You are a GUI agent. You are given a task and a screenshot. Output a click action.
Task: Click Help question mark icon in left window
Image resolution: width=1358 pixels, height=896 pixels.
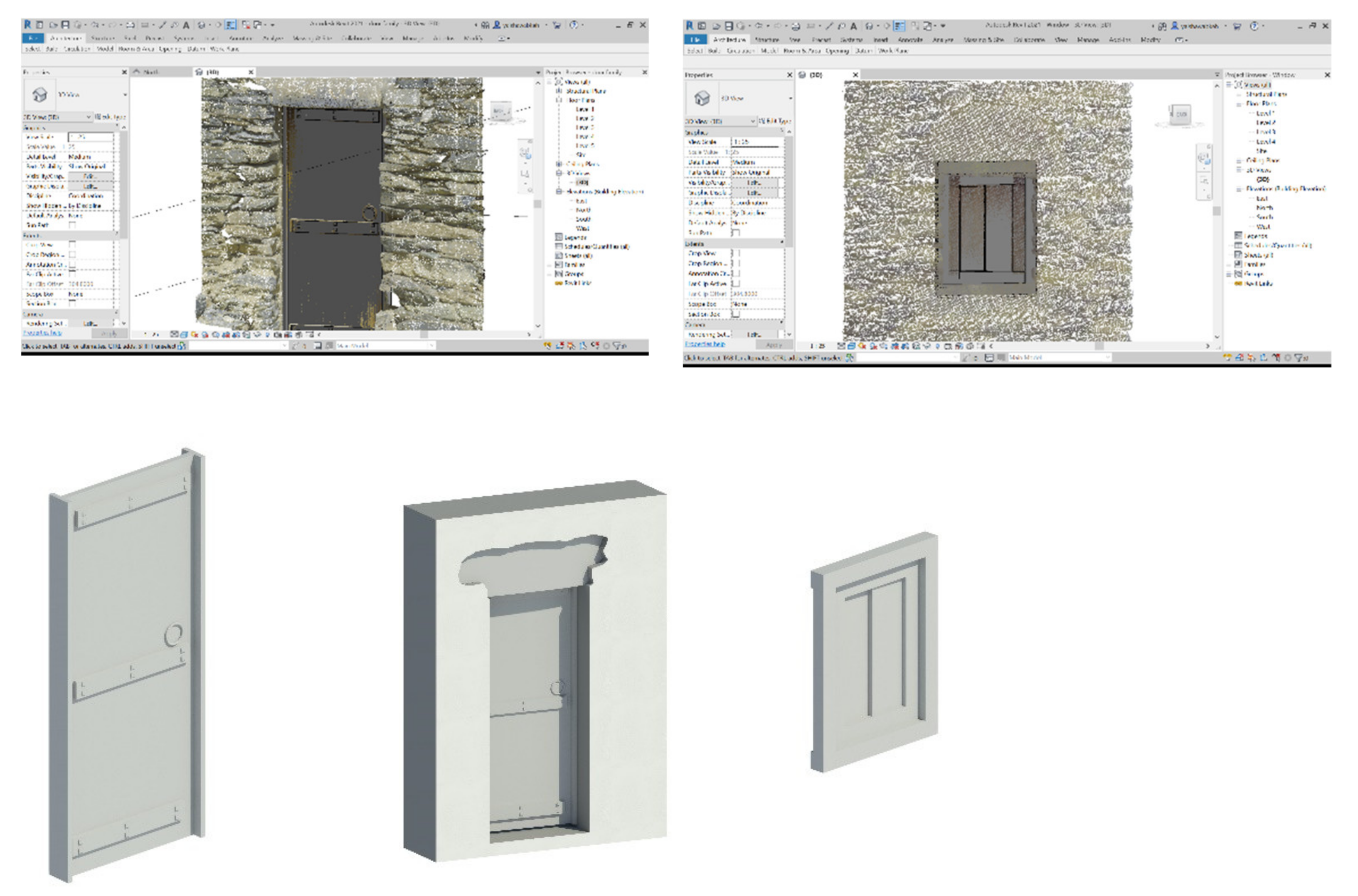[574, 25]
